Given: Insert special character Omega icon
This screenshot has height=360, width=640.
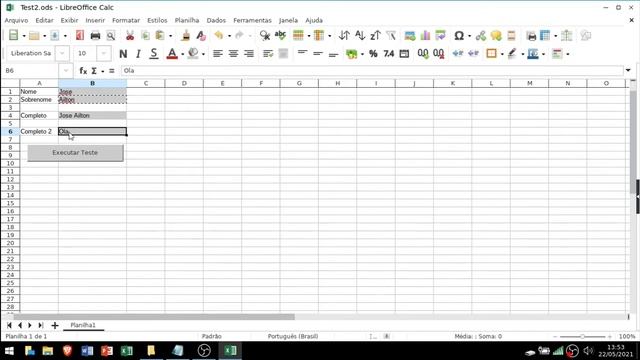Looking at the screenshot, I should pyautogui.click(x=459, y=36).
